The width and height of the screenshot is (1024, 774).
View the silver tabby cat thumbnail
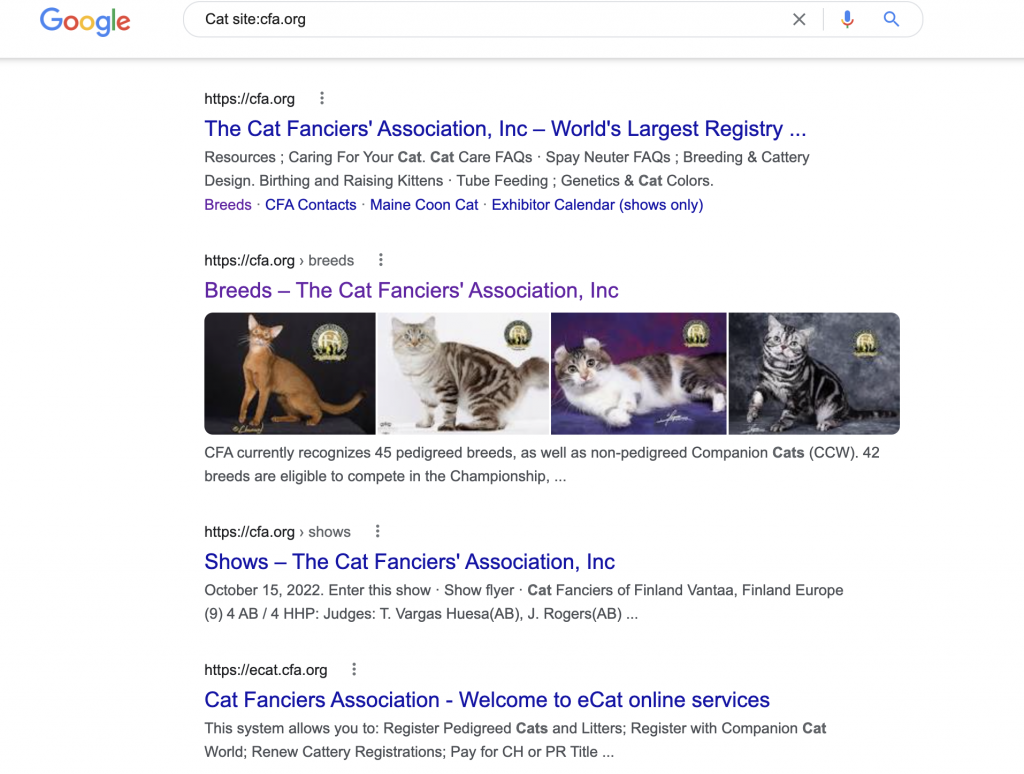(814, 374)
